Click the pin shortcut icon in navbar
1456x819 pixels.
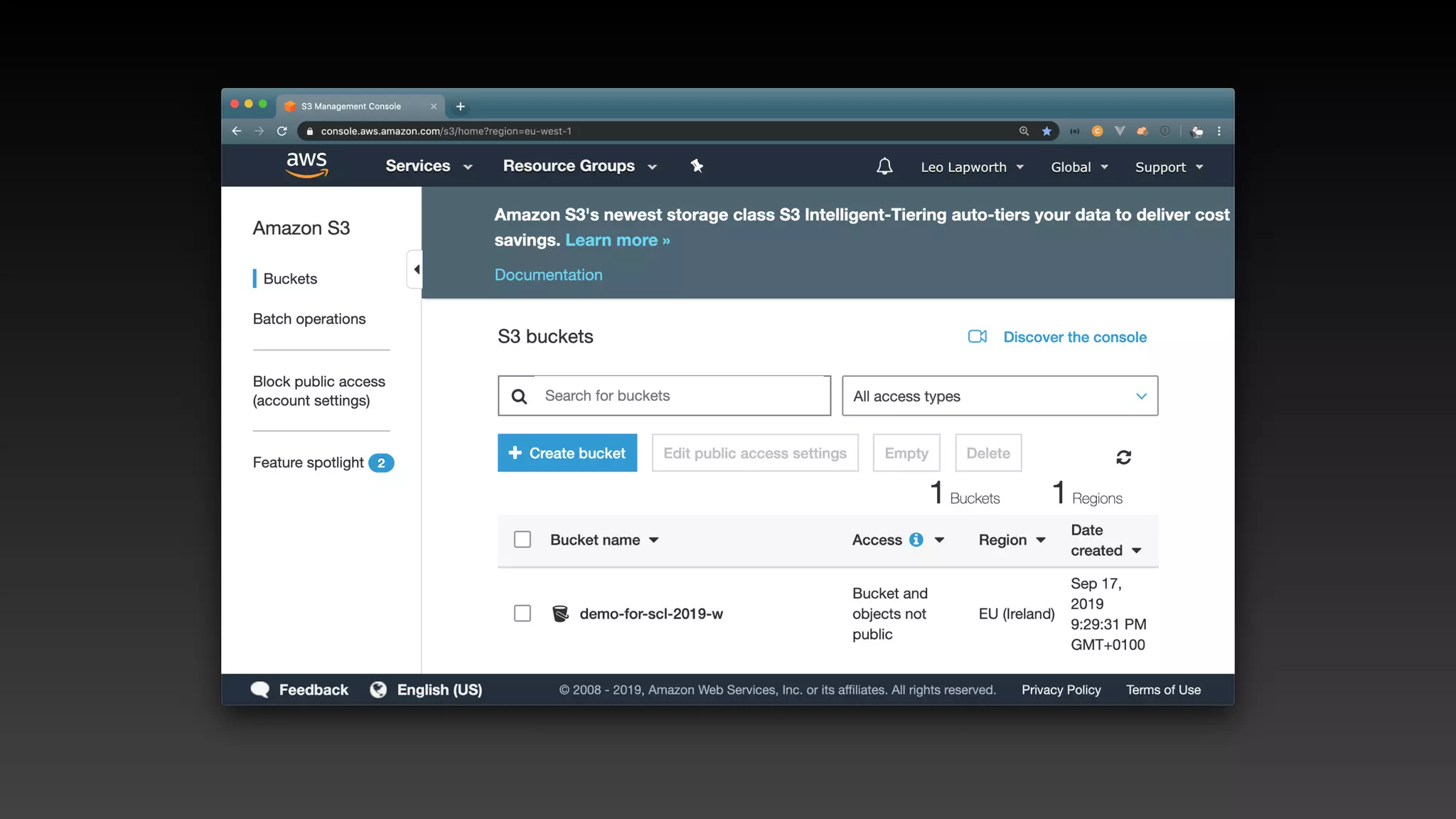click(697, 166)
